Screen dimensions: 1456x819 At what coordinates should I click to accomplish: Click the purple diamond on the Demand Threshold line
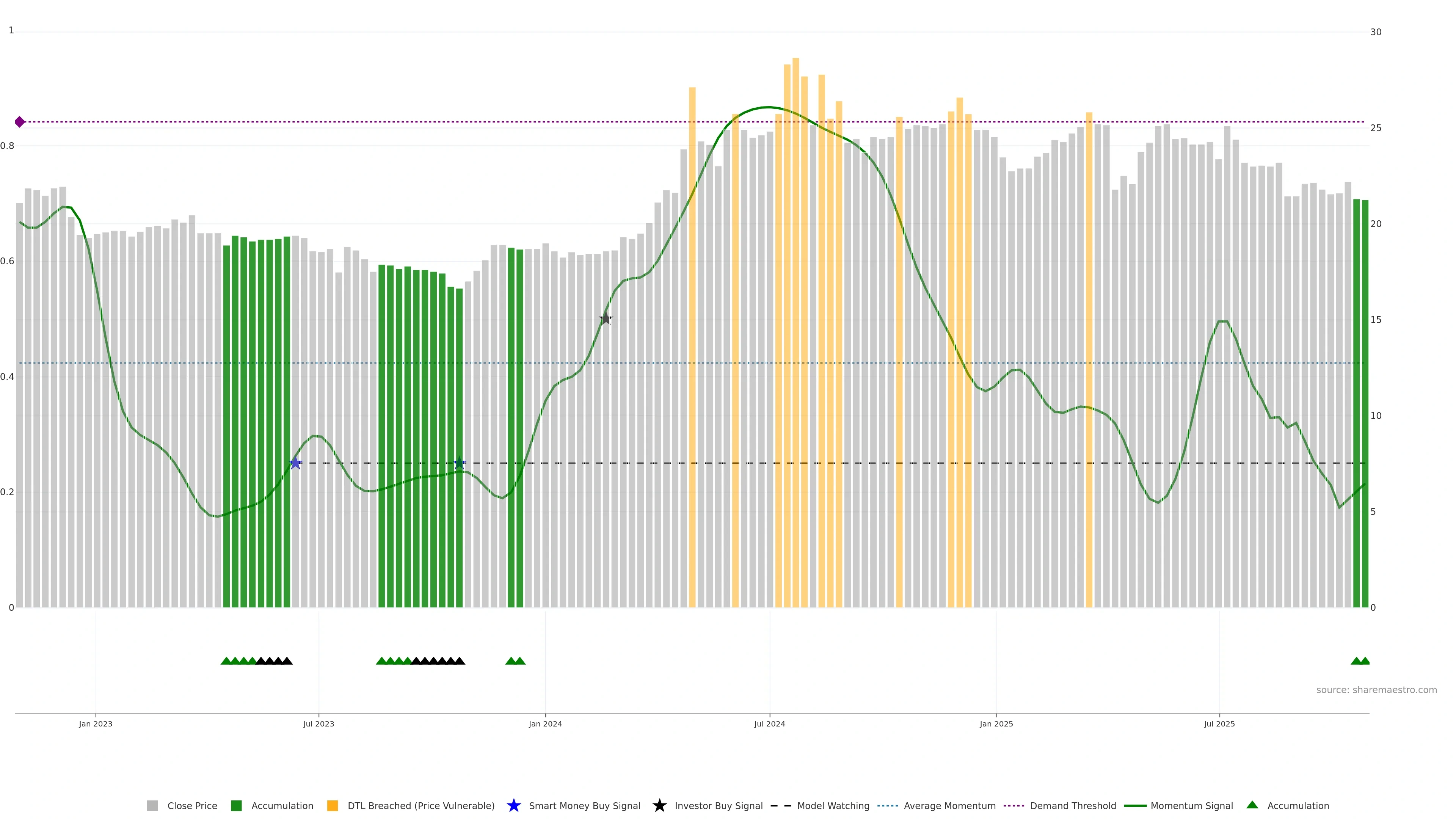(x=20, y=122)
